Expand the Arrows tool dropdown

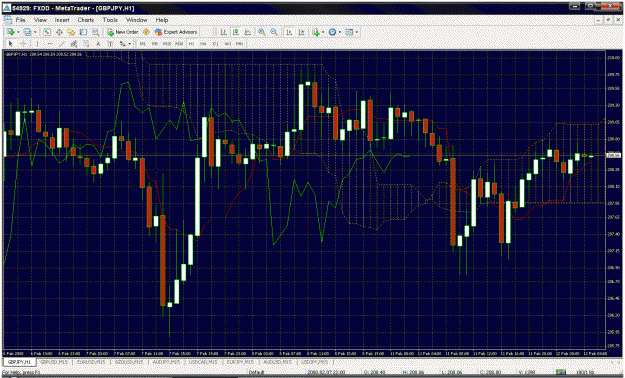coord(130,44)
